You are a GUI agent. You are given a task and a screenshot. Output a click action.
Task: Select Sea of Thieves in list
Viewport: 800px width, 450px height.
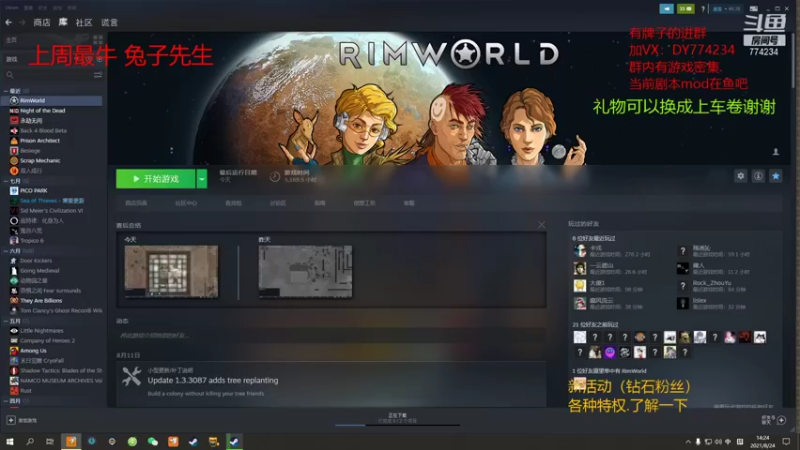coord(53,201)
